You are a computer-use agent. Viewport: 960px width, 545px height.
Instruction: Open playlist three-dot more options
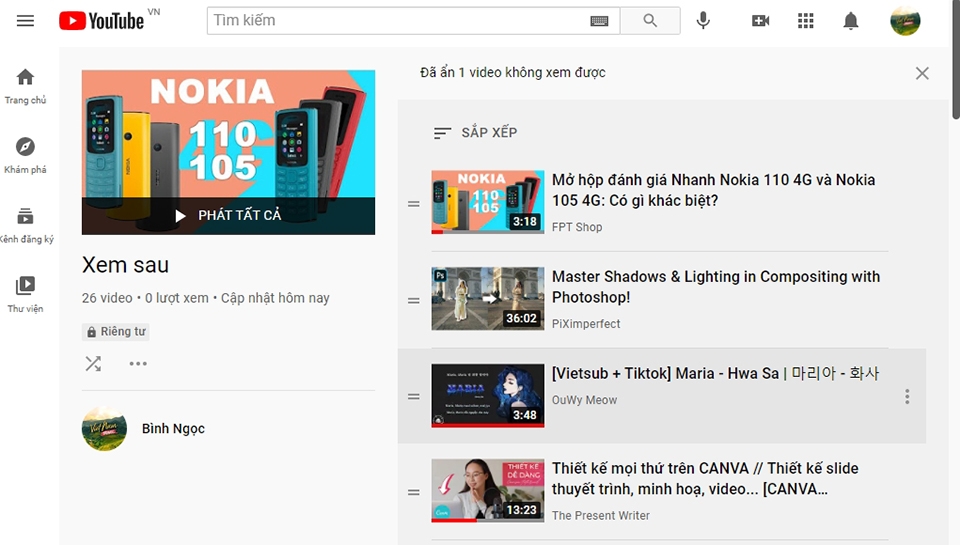(x=138, y=364)
